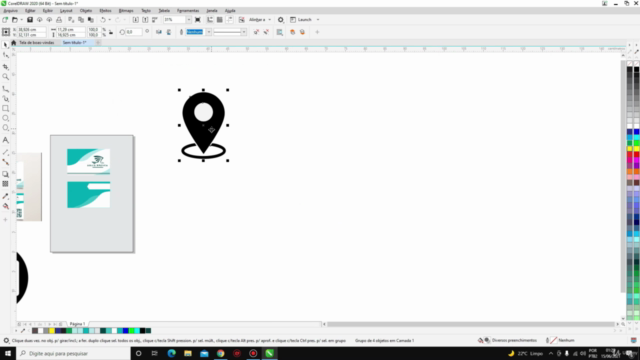Select the Connector tool

5,162
